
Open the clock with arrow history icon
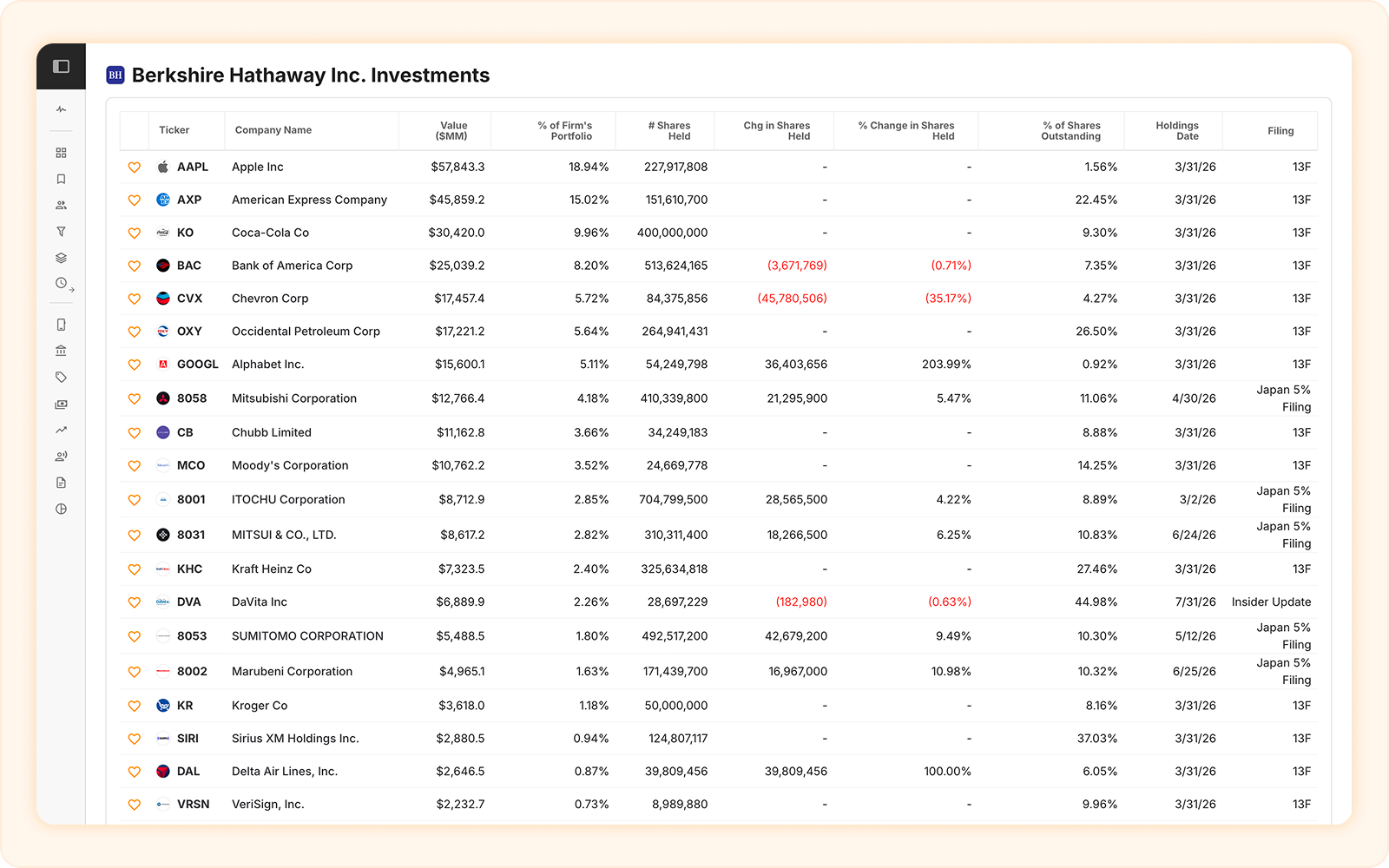tap(63, 284)
